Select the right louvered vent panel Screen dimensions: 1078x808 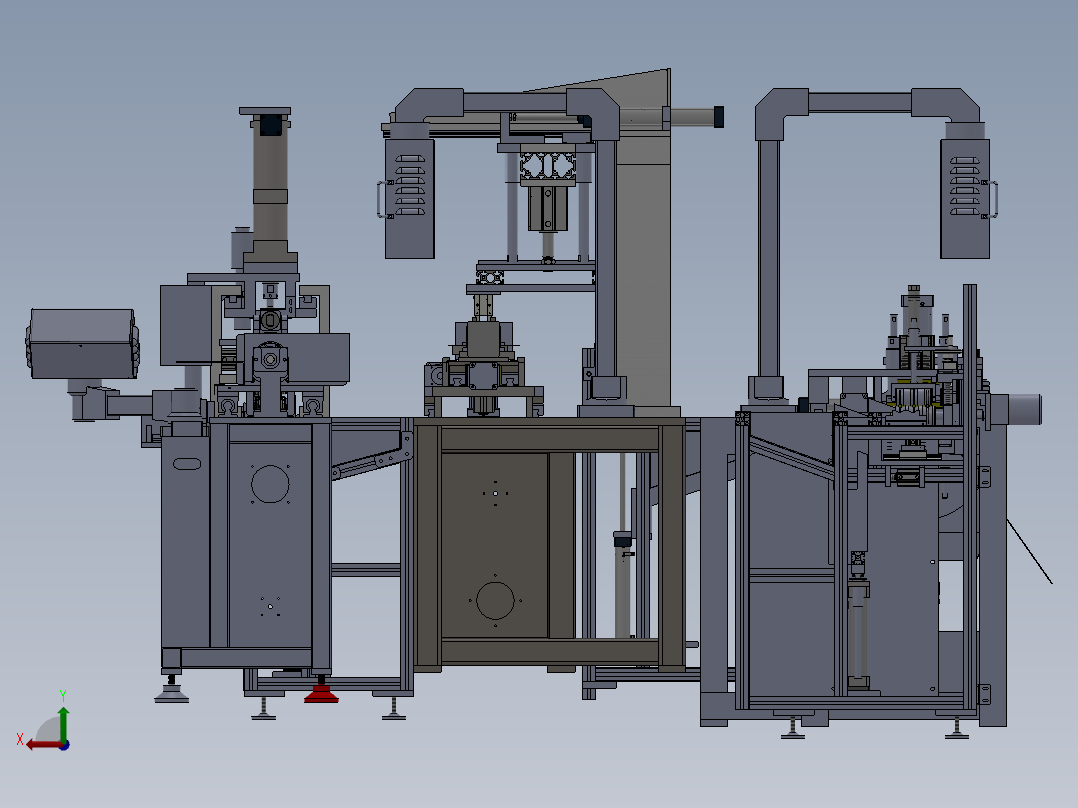pyautogui.click(x=965, y=199)
